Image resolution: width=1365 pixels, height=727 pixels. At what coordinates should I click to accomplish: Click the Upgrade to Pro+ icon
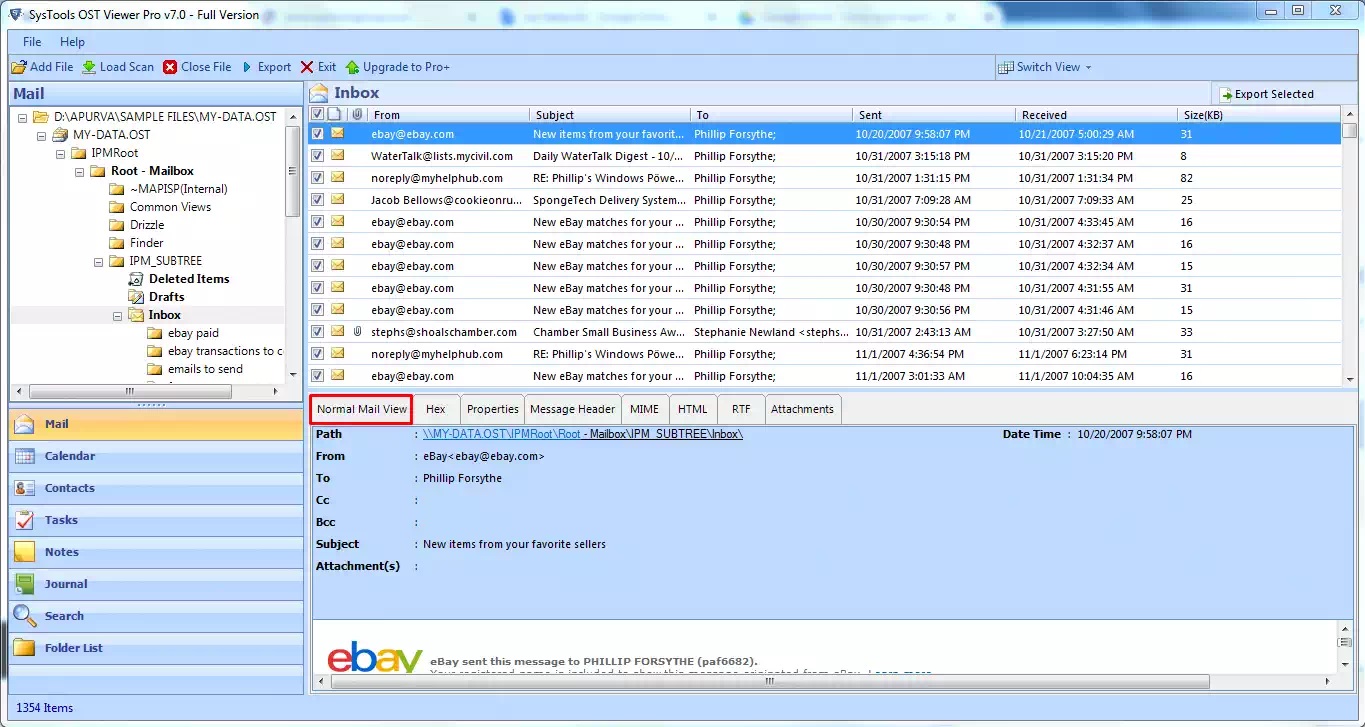point(352,67)
